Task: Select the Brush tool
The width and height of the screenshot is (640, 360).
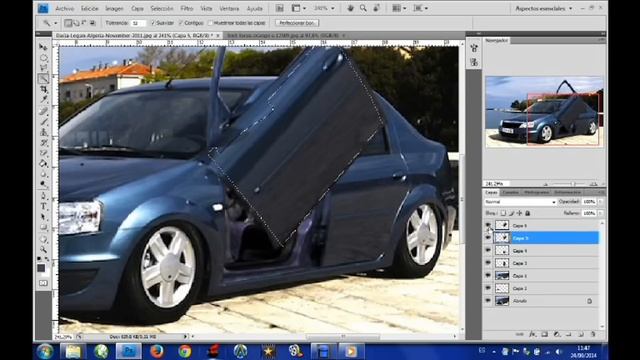Action: [43, 122]
